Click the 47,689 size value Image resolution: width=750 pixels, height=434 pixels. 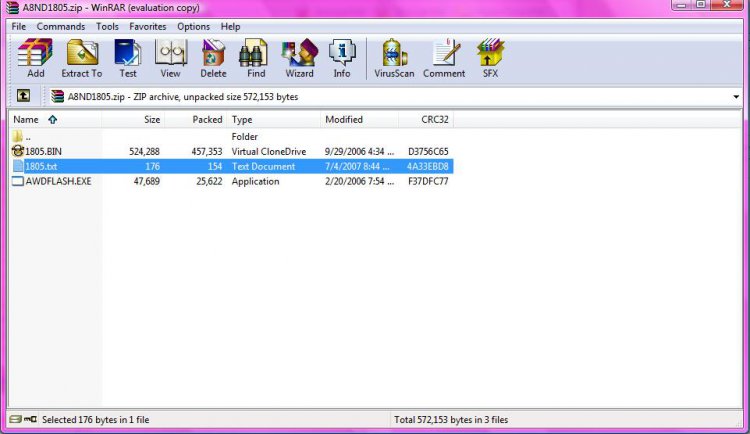click(x=146, y=181)
